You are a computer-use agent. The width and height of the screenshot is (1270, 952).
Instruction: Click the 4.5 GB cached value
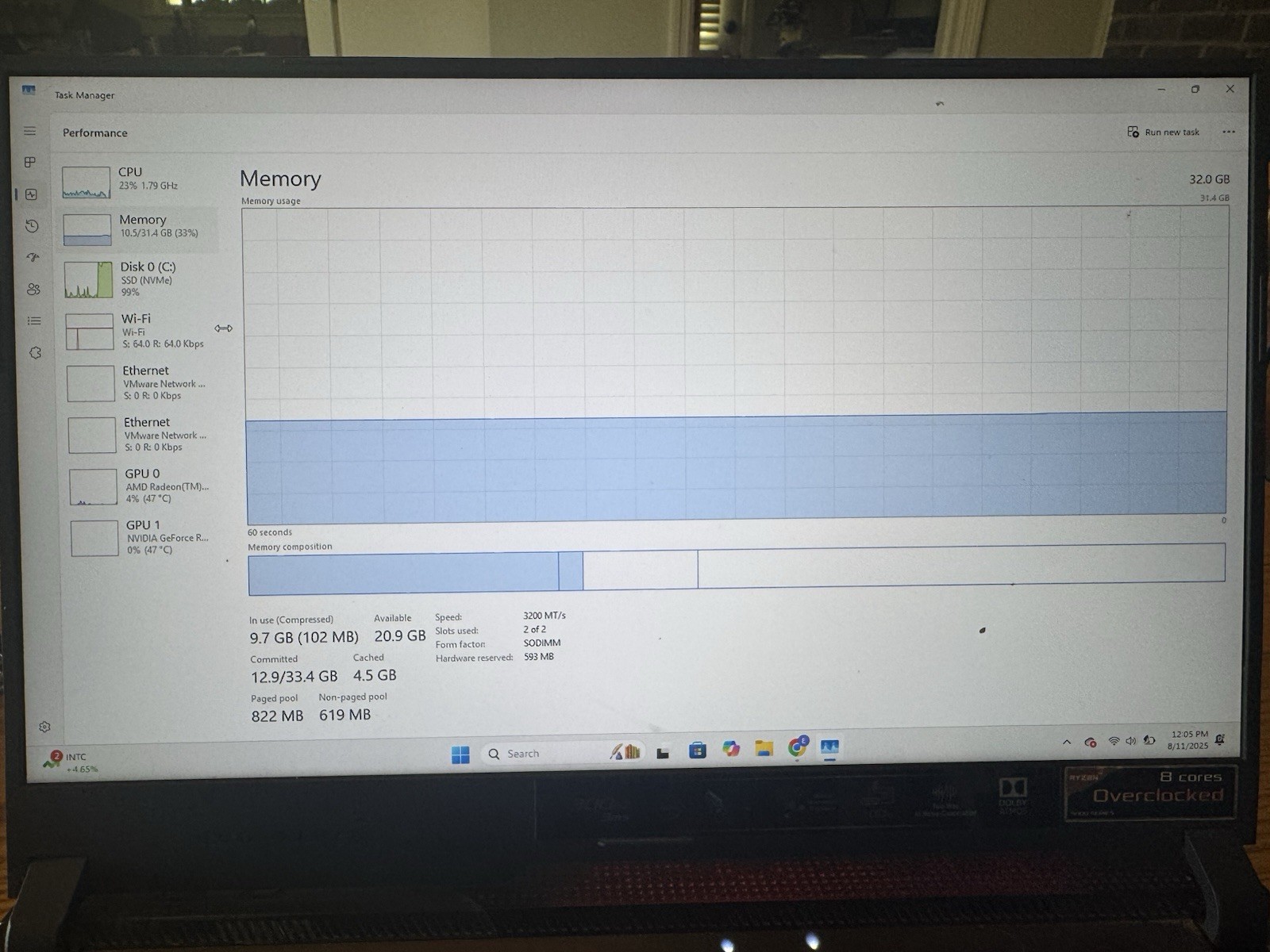pos(375,675)
